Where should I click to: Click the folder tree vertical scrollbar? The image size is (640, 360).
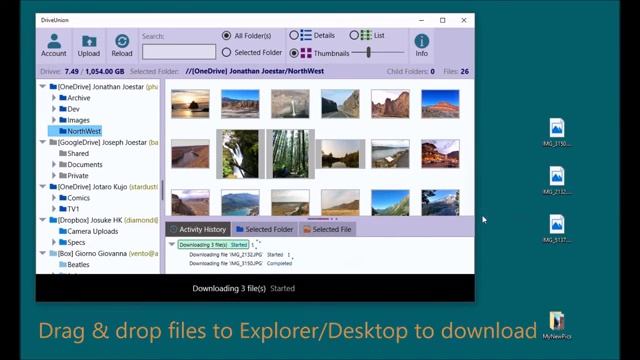162,190
